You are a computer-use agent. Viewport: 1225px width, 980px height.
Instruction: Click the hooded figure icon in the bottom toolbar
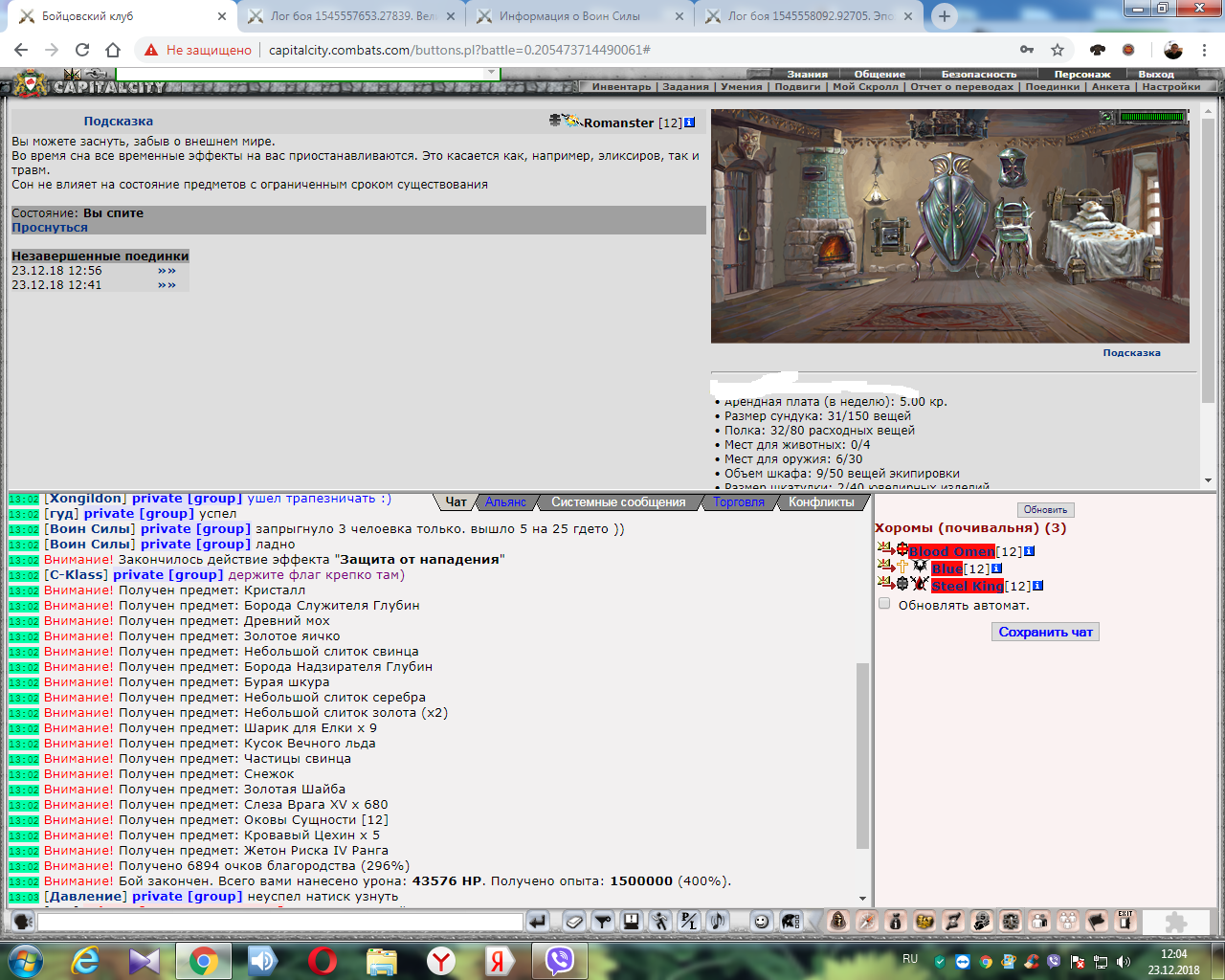pos(838,921)
